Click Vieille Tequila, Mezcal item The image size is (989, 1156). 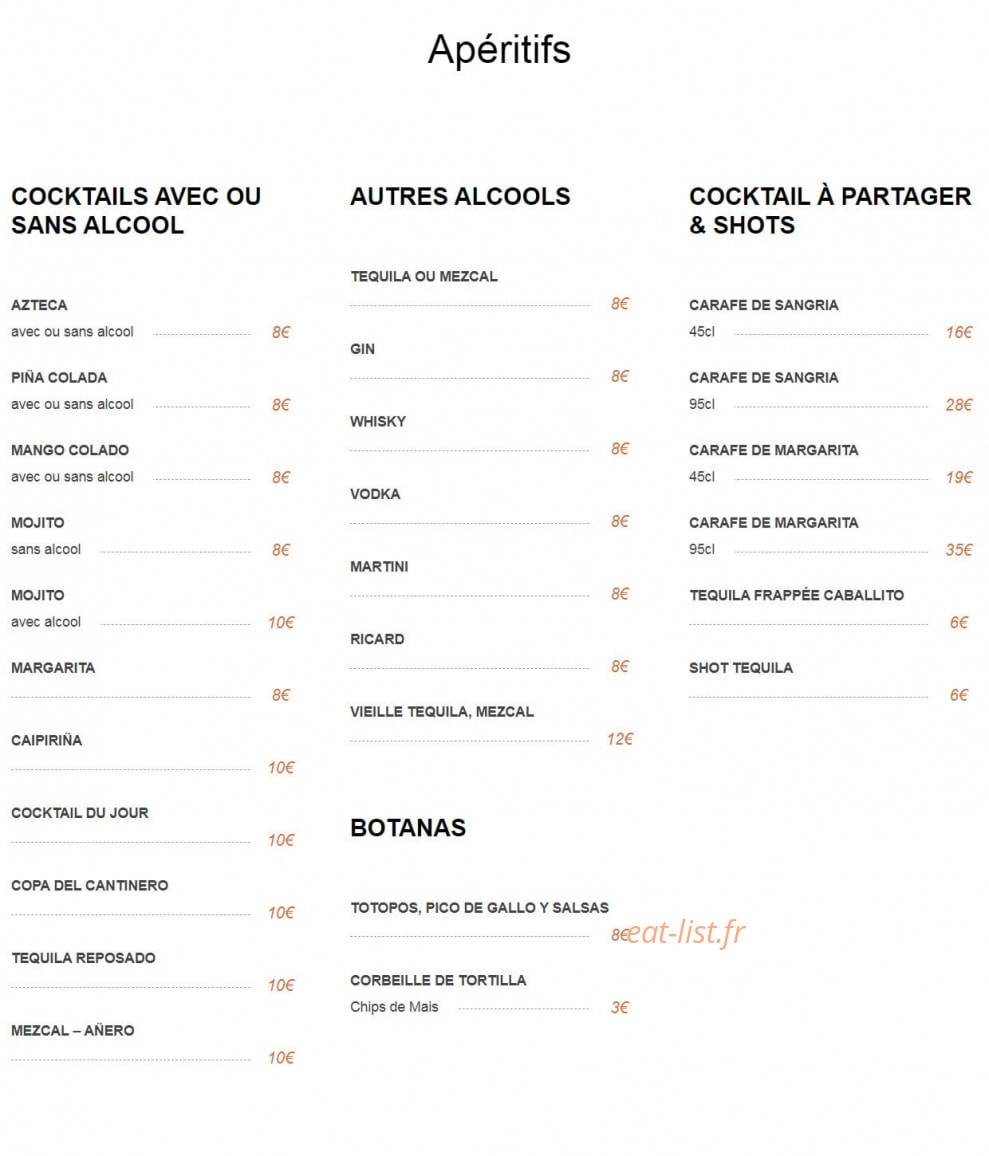442,711
